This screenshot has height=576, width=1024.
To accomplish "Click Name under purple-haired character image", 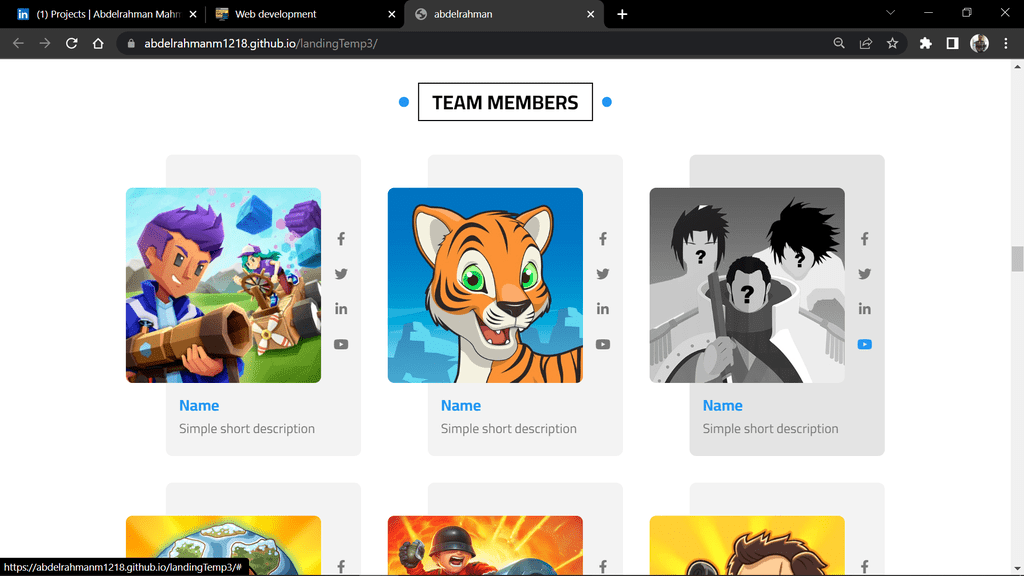I will [x=199, y=406].
